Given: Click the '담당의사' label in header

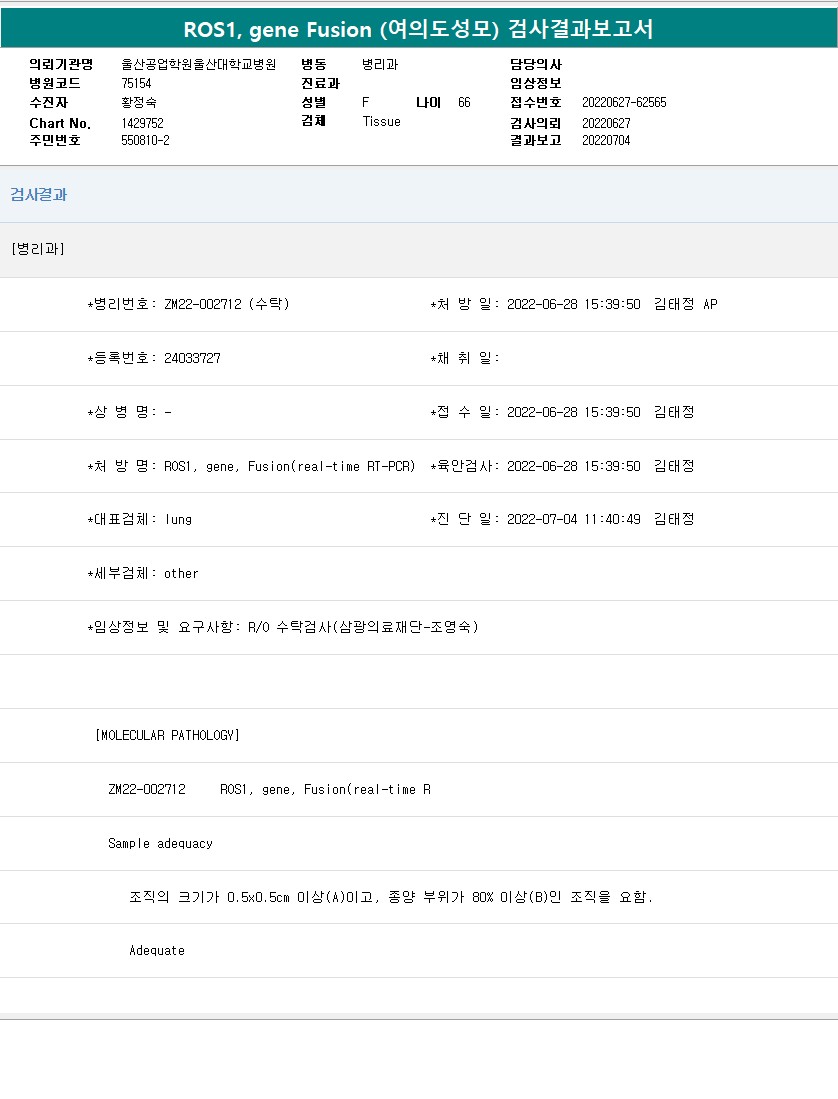Looking at the screenshot, I should click(535, 64).
